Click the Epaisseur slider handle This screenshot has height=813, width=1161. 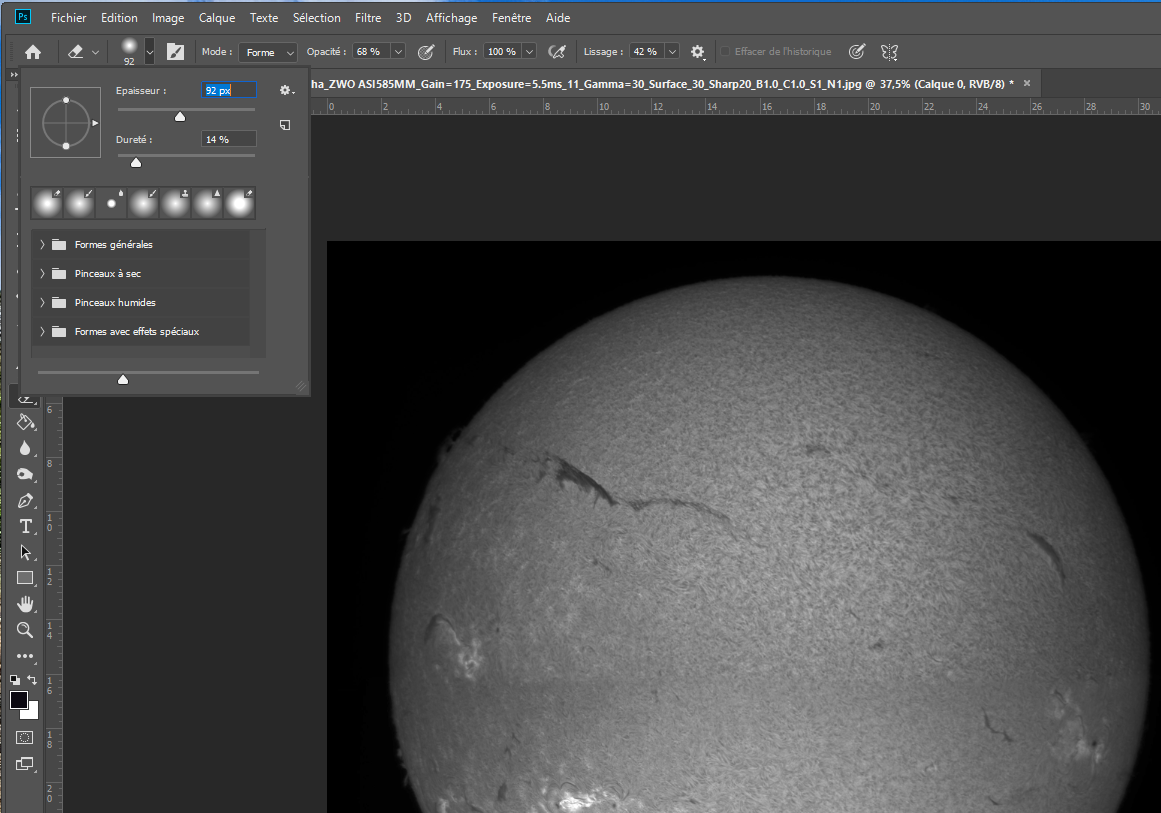tap(180, 116)
